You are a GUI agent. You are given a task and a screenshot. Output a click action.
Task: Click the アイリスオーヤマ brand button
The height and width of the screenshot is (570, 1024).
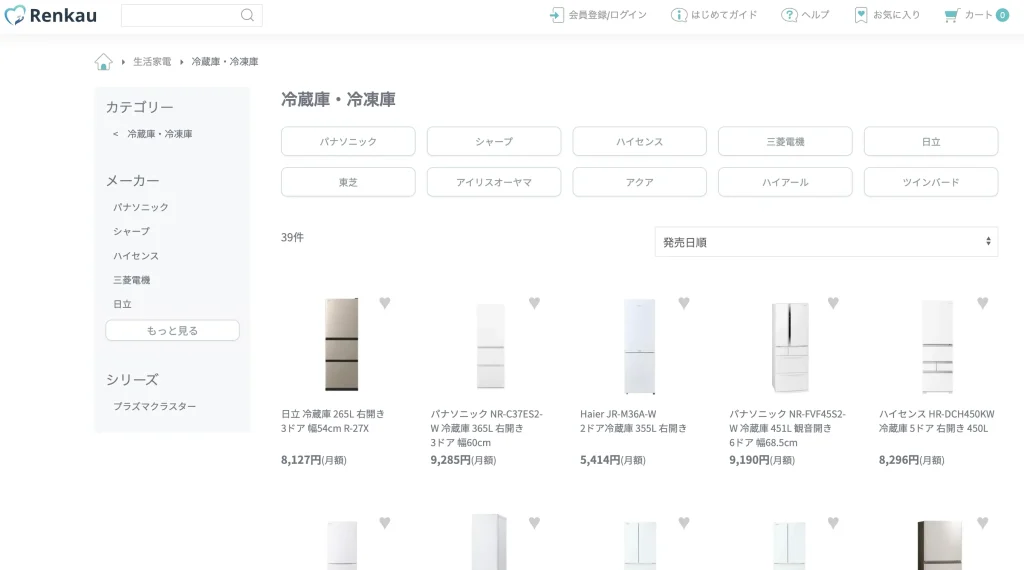(494, 182)
